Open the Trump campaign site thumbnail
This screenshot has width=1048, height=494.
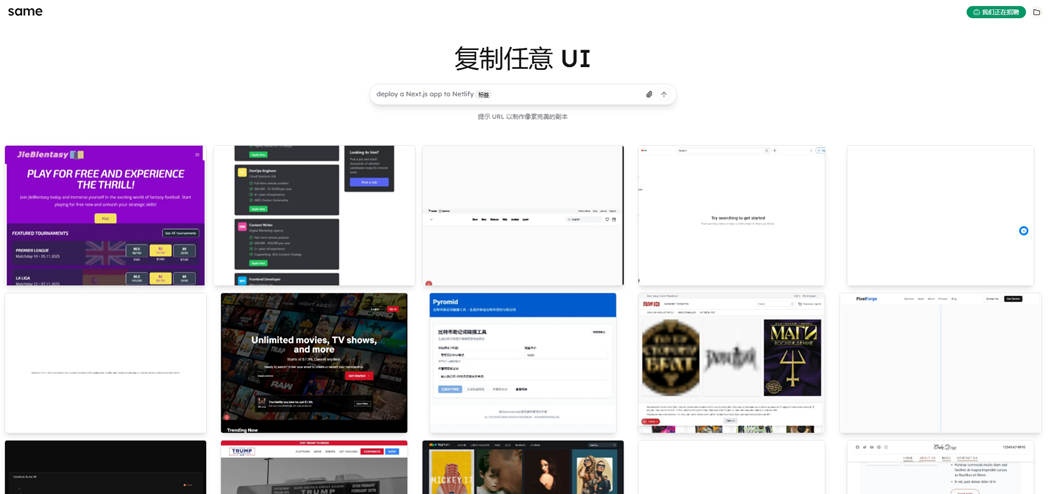314,467
